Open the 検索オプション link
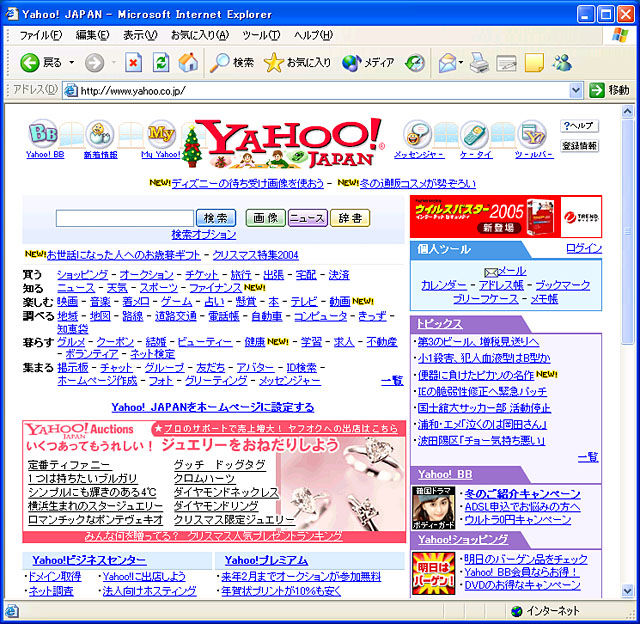 (x=204, y=234)
